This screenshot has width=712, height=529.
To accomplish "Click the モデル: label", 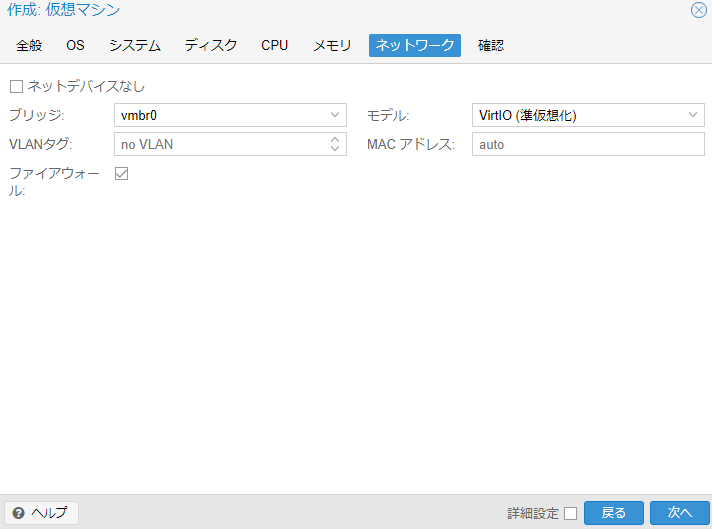I will point(388,115).
